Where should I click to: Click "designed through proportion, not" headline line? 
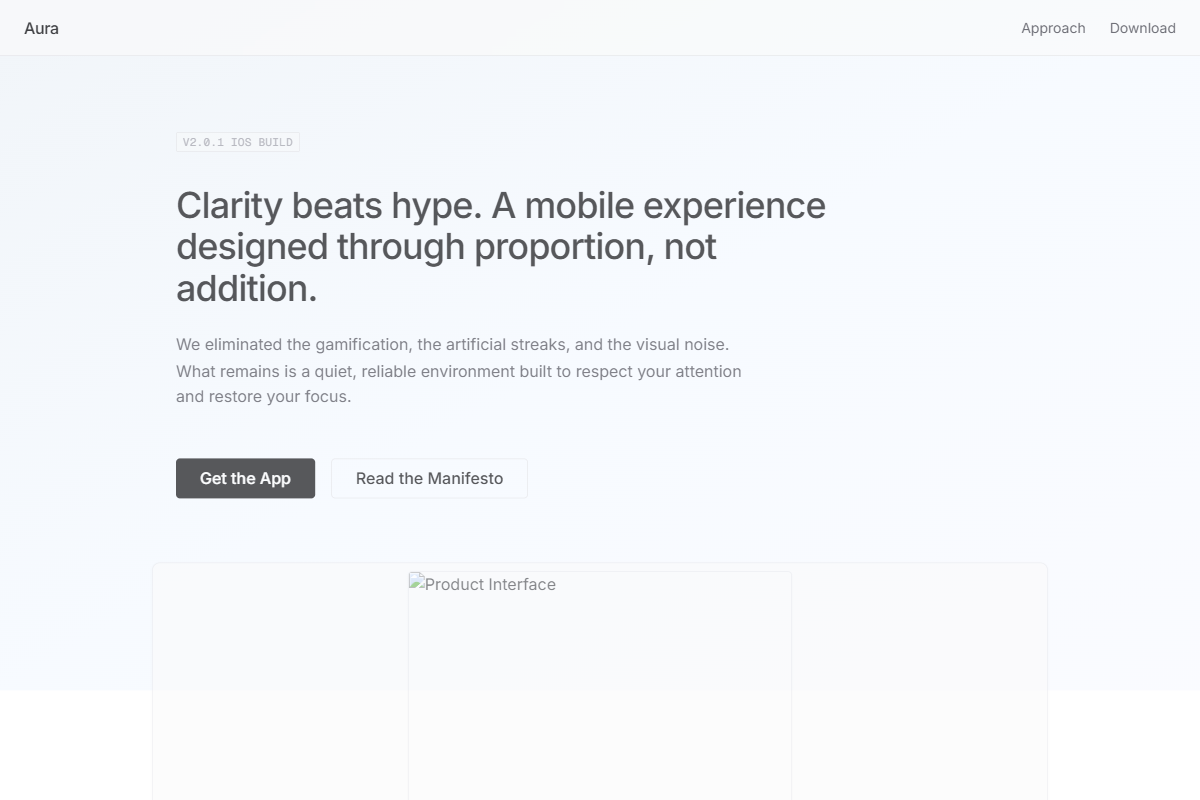point(446,247)
